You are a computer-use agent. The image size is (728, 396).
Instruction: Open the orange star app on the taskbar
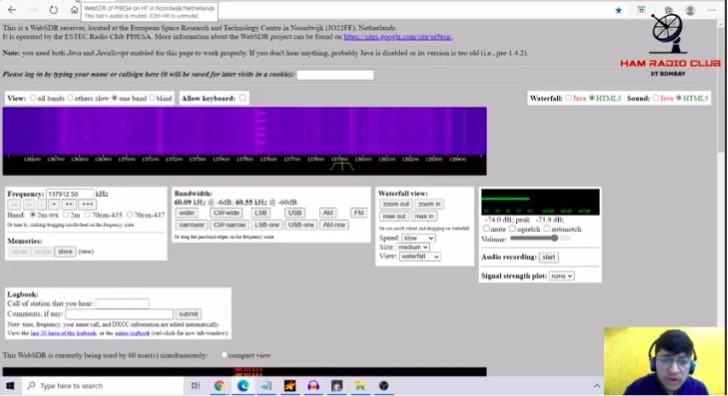290,386
